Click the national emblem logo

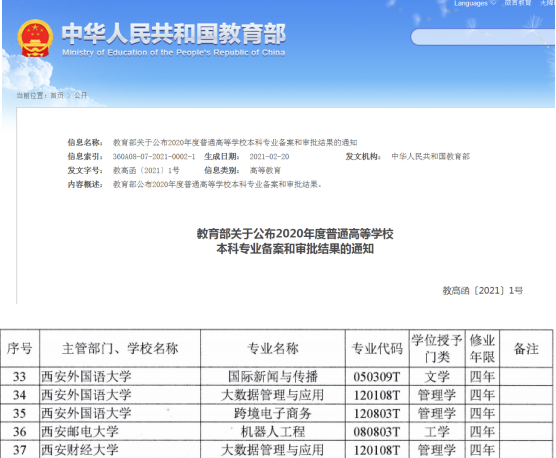point(35,38)
